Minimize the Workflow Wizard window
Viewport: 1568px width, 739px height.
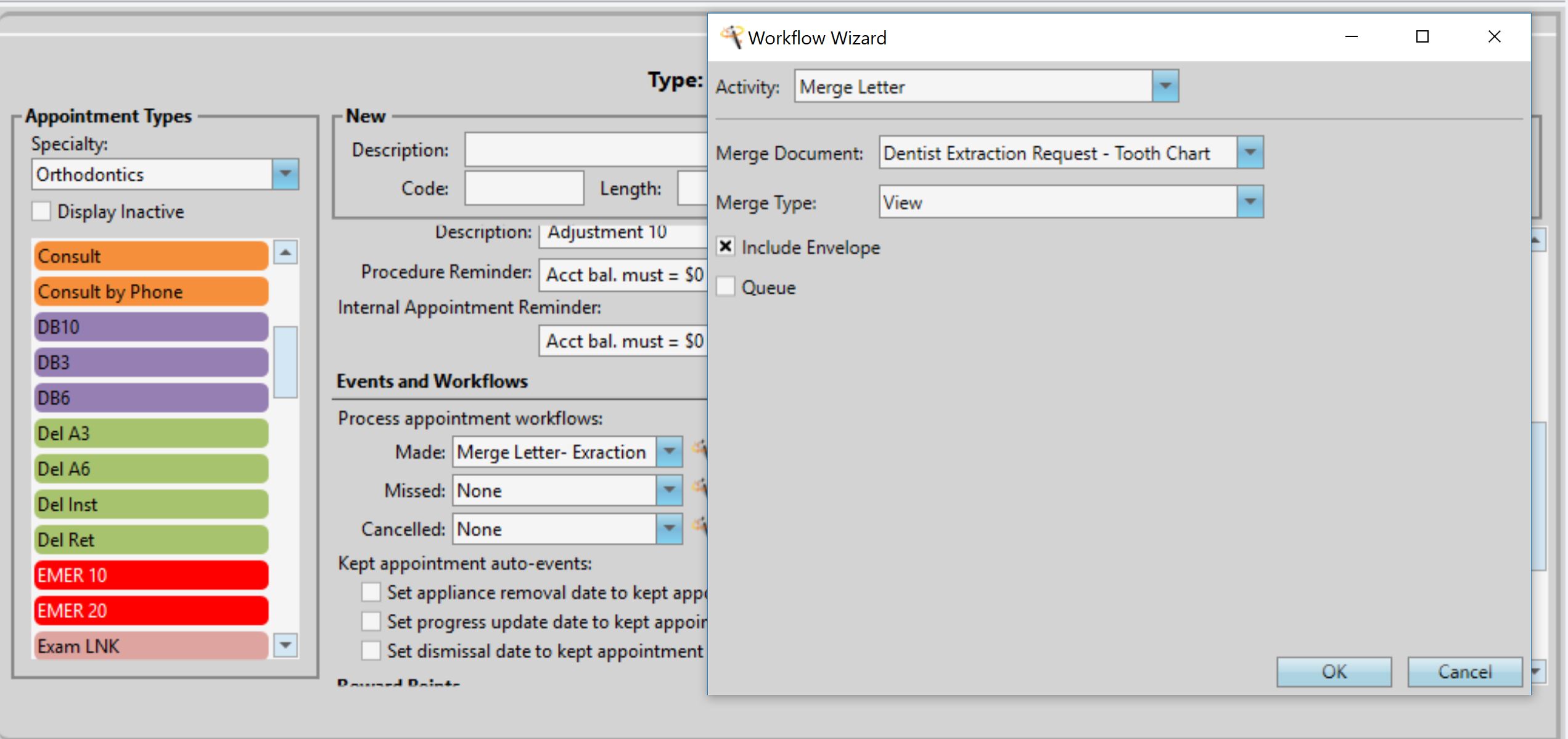(x=1351, y=37)
